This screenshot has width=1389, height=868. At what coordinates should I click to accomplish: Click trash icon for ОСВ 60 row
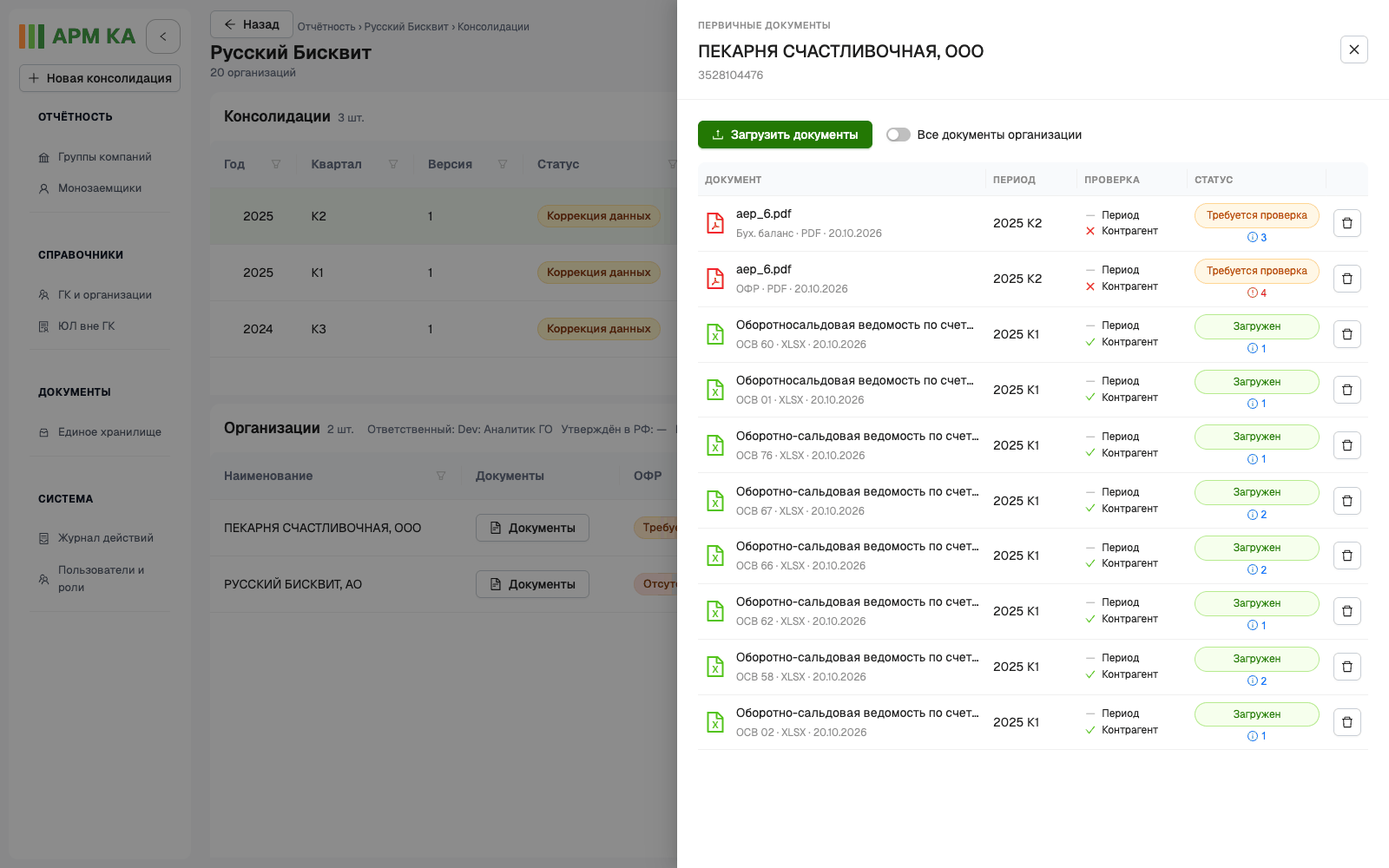1346,334
